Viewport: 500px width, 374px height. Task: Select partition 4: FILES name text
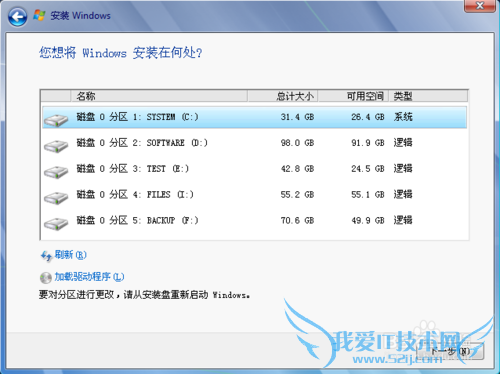(x=135, y=194)
